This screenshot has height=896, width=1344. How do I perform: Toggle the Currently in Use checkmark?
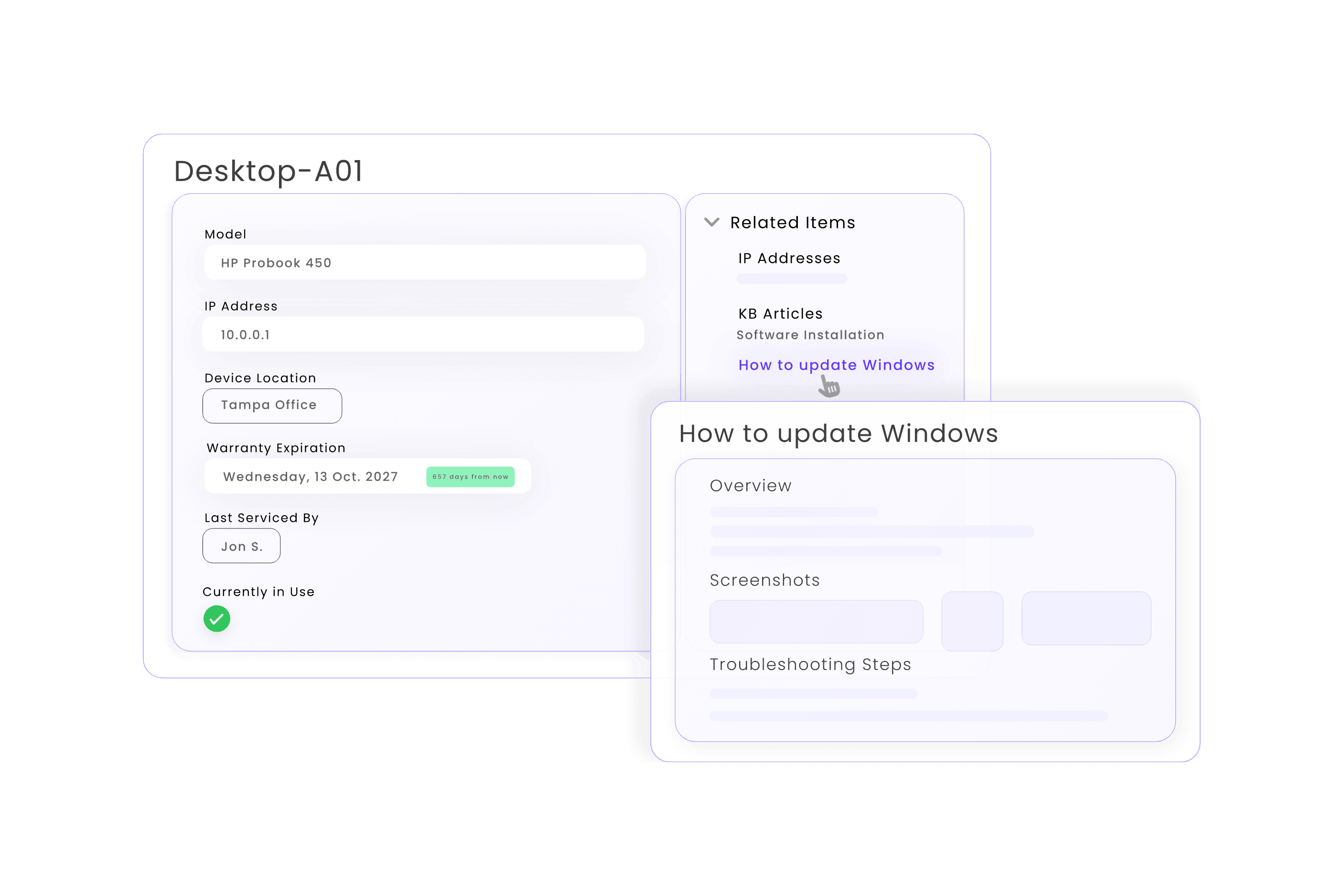[x=216, y=618]
